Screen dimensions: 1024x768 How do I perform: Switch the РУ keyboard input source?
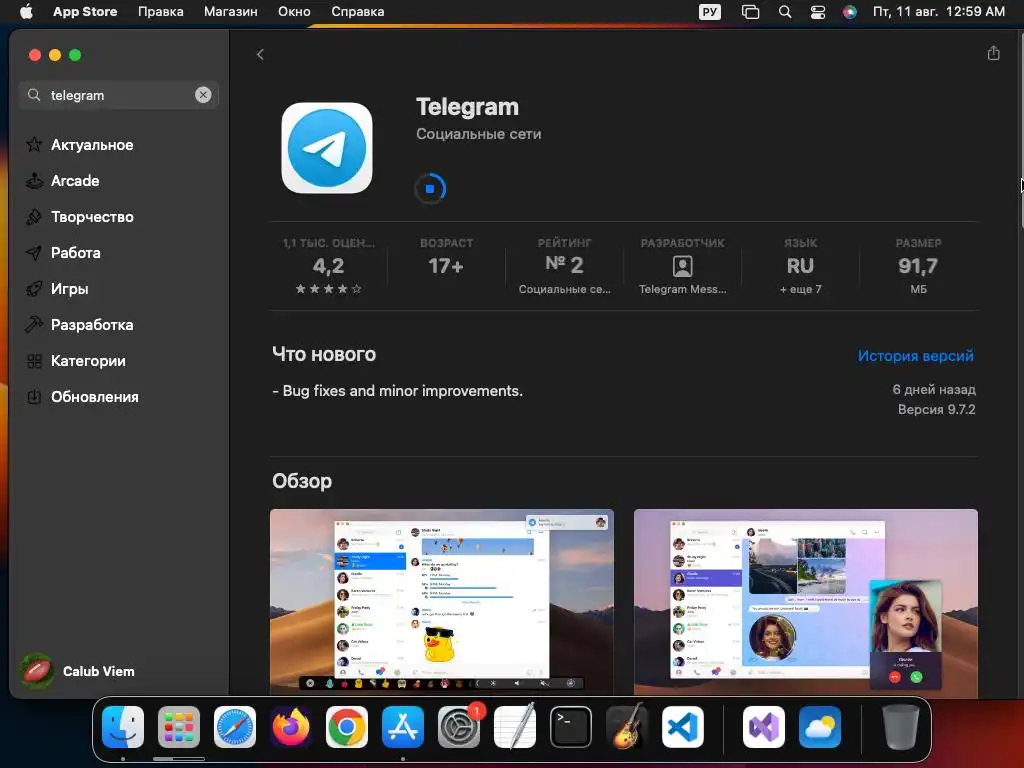(709, 12)
